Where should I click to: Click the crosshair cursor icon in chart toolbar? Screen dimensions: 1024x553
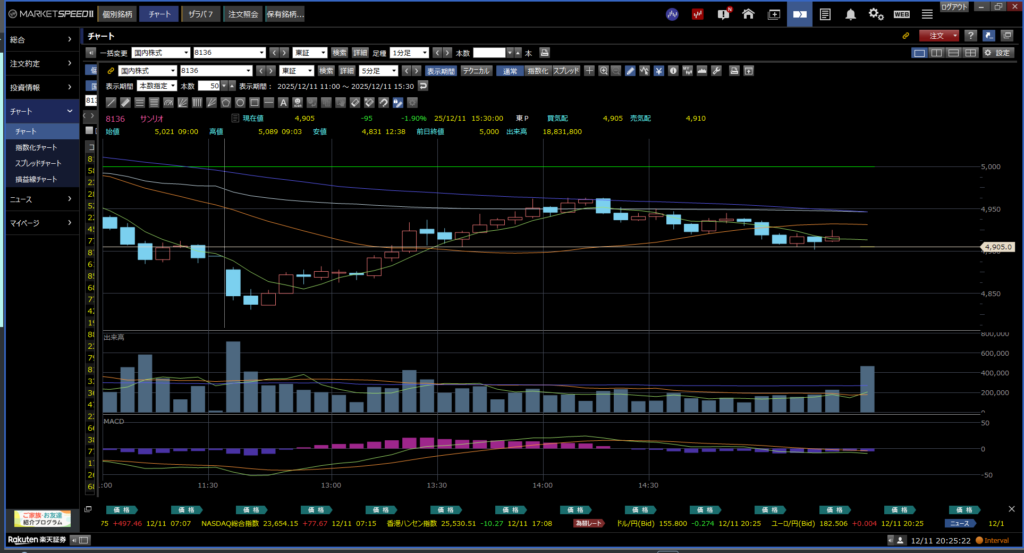[x=590, y=71]
